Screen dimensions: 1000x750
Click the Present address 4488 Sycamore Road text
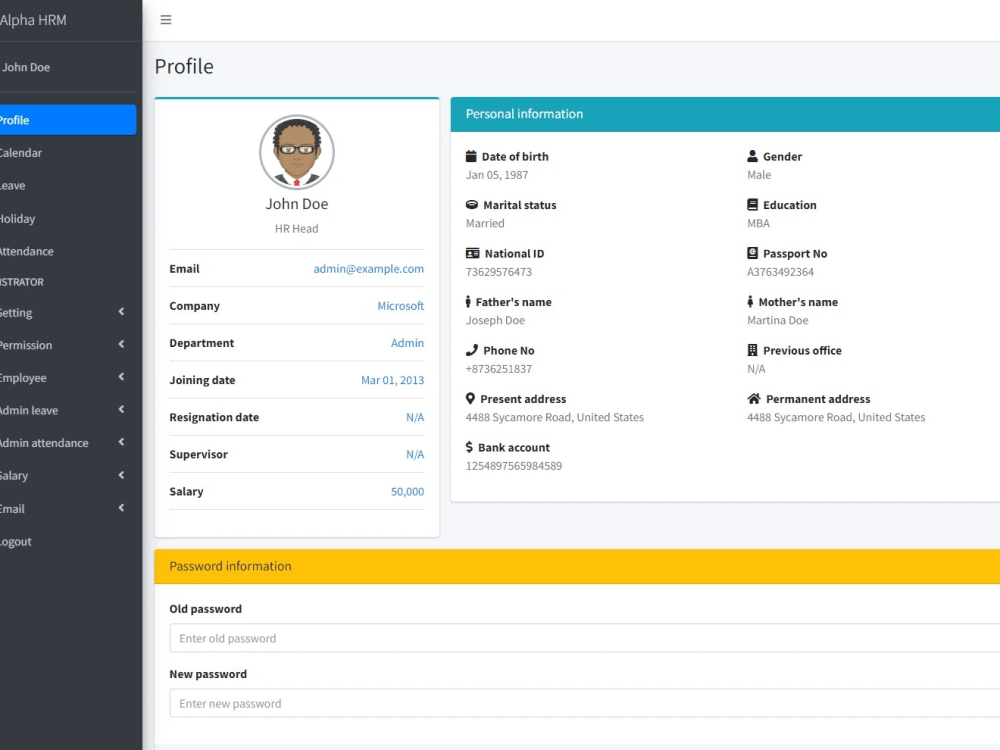(x=555, y=417)
